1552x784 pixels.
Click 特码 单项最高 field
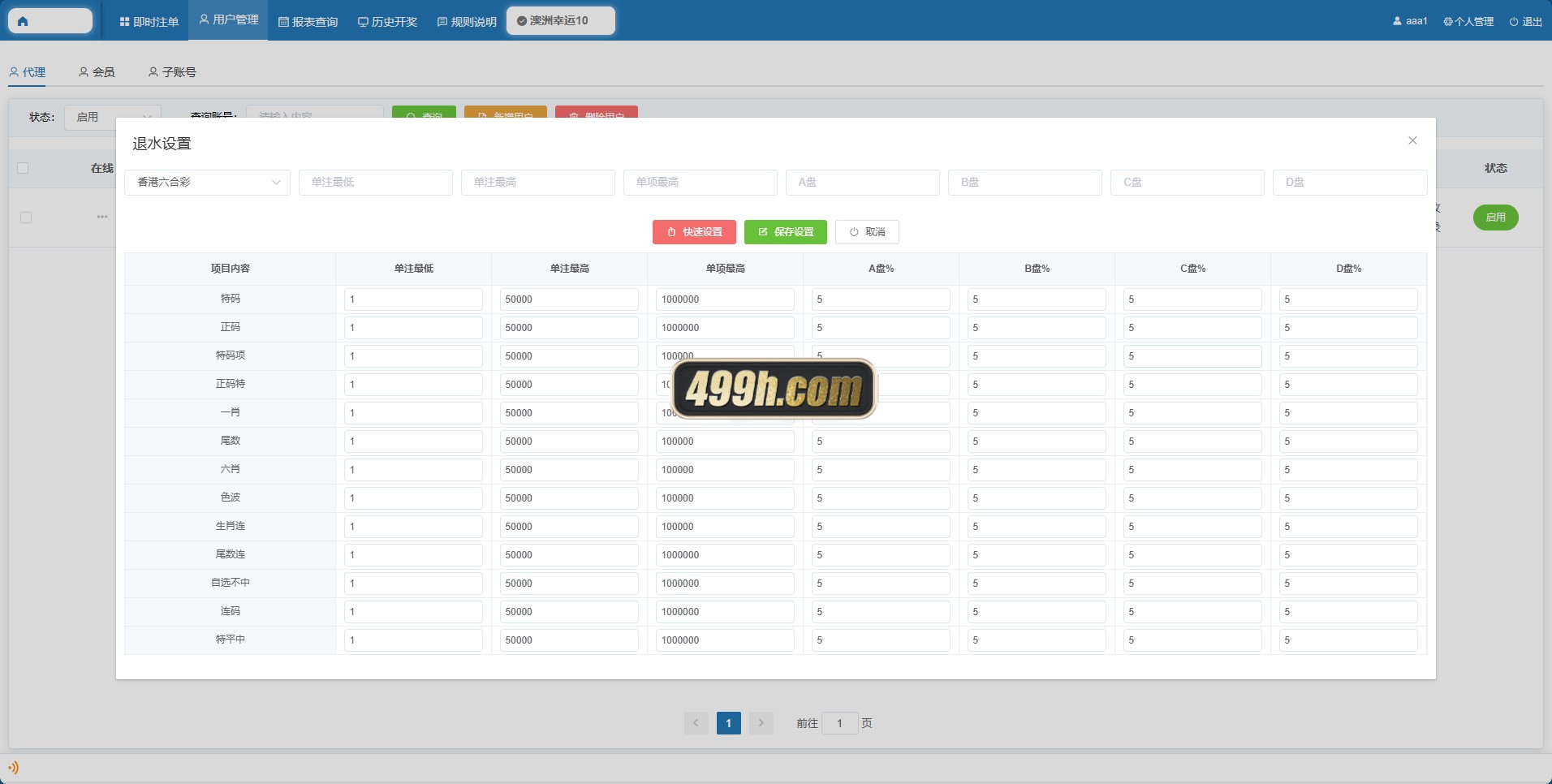[725, 299]
